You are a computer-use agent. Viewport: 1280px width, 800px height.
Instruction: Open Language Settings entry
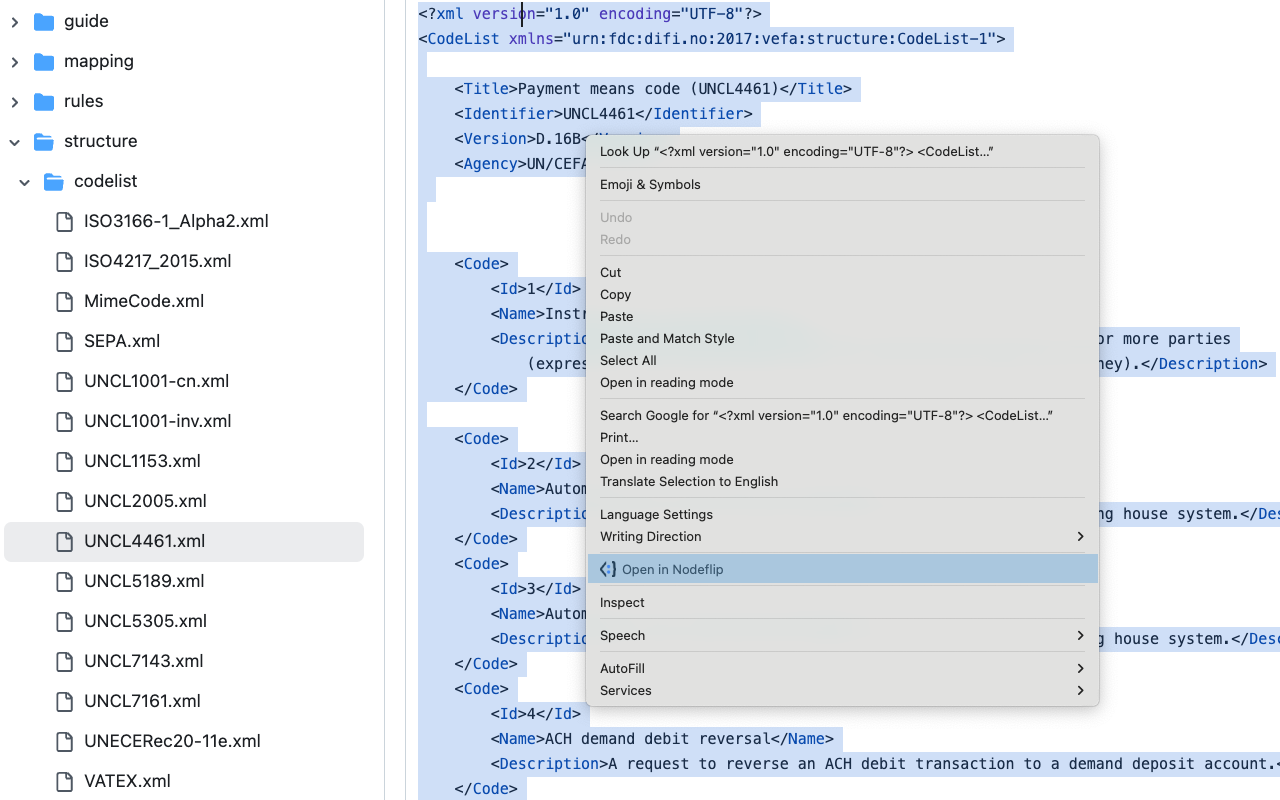pyautogui.click(x=843, y=514)
